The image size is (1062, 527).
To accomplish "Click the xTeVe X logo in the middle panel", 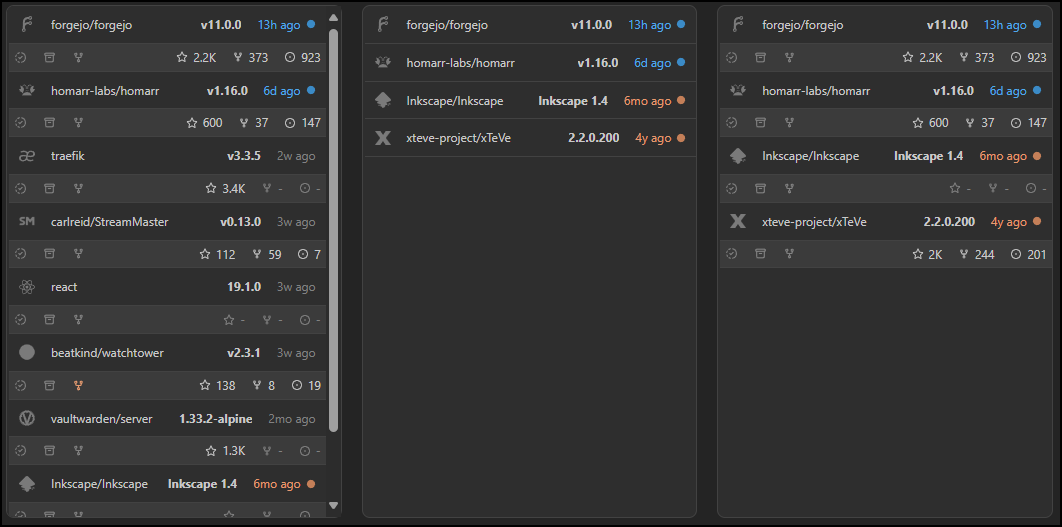I will coord(382,138).
